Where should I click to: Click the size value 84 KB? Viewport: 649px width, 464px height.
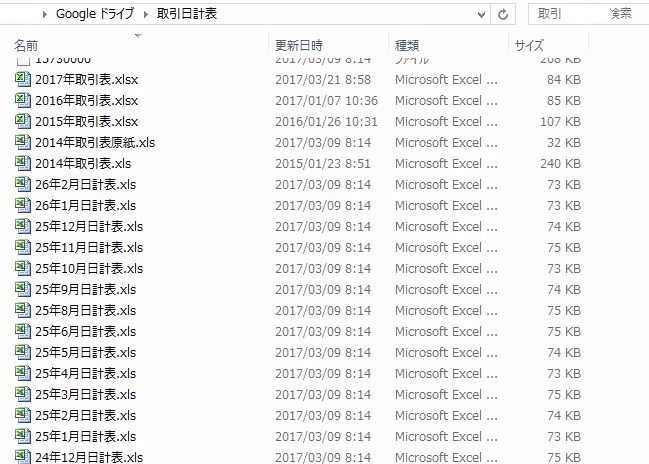click(564, 79)
